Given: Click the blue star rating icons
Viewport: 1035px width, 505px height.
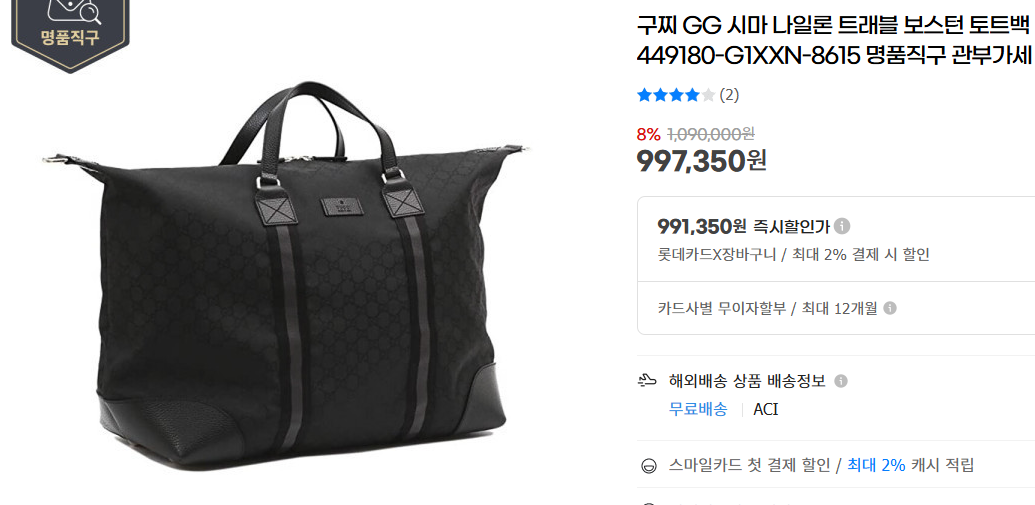Looking at the screenshot, I should pyautogui.click(x=675, y=95).
